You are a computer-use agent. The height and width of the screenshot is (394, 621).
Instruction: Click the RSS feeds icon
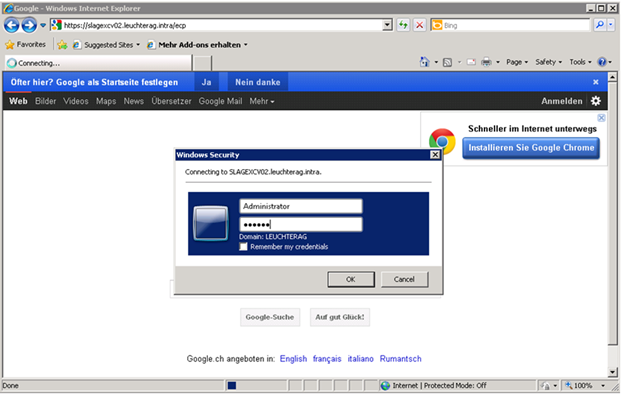tap(448, 62)
